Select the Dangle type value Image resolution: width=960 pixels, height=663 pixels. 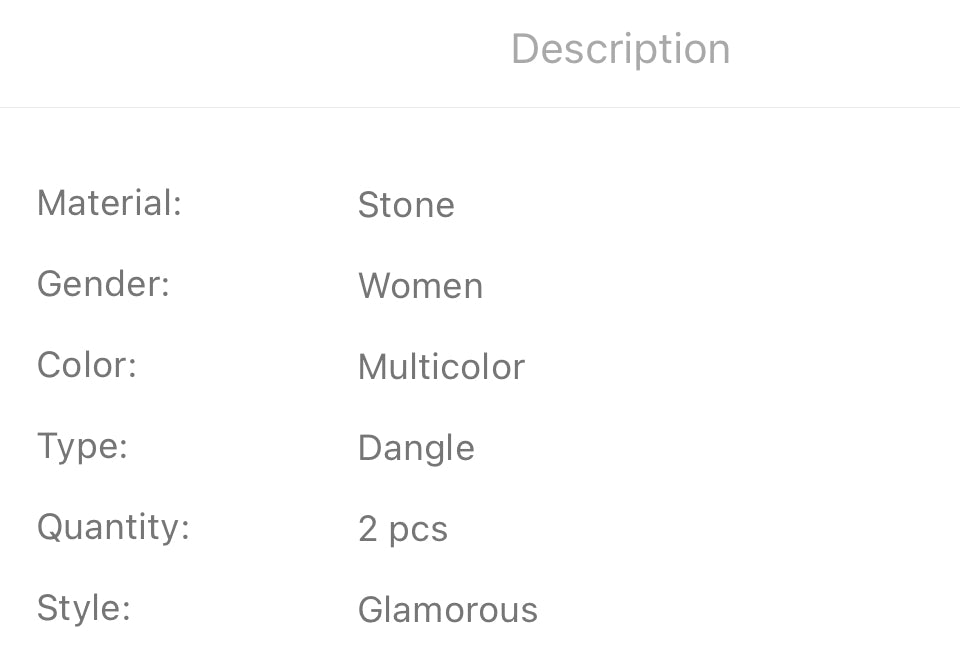click(416, 449)
